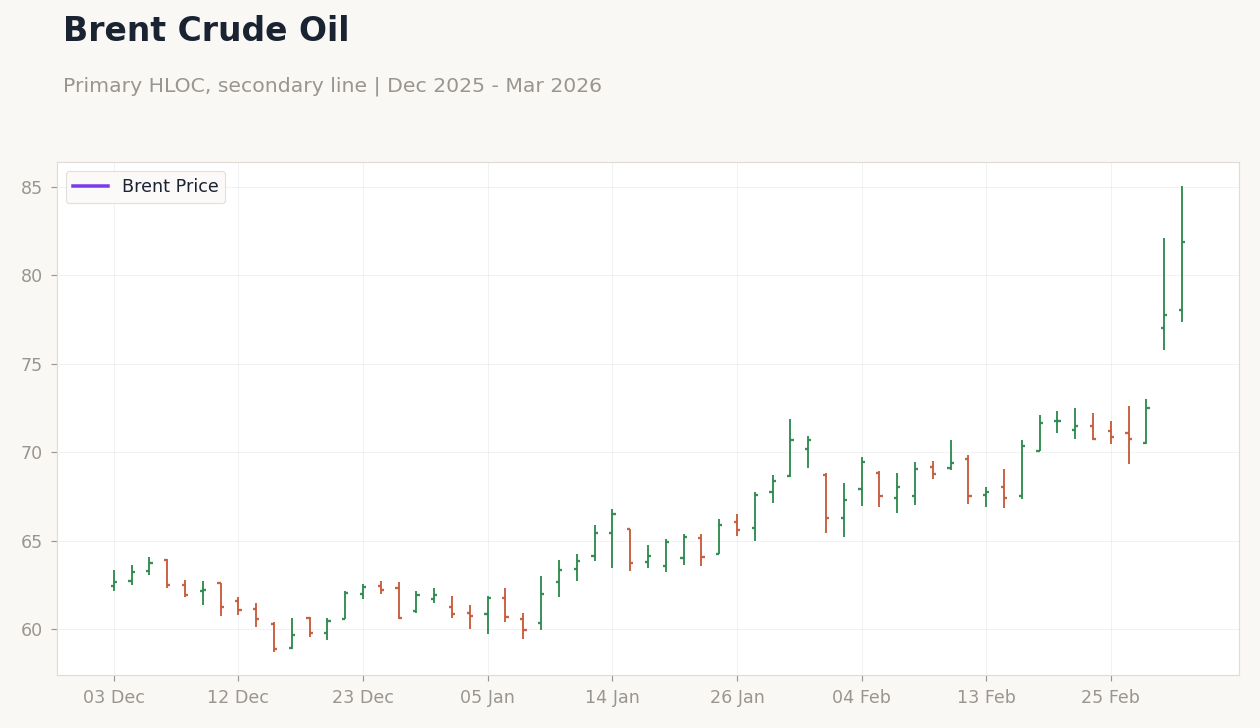
Task: Select the 75 y-axis price label
Action: pos(32,365)
